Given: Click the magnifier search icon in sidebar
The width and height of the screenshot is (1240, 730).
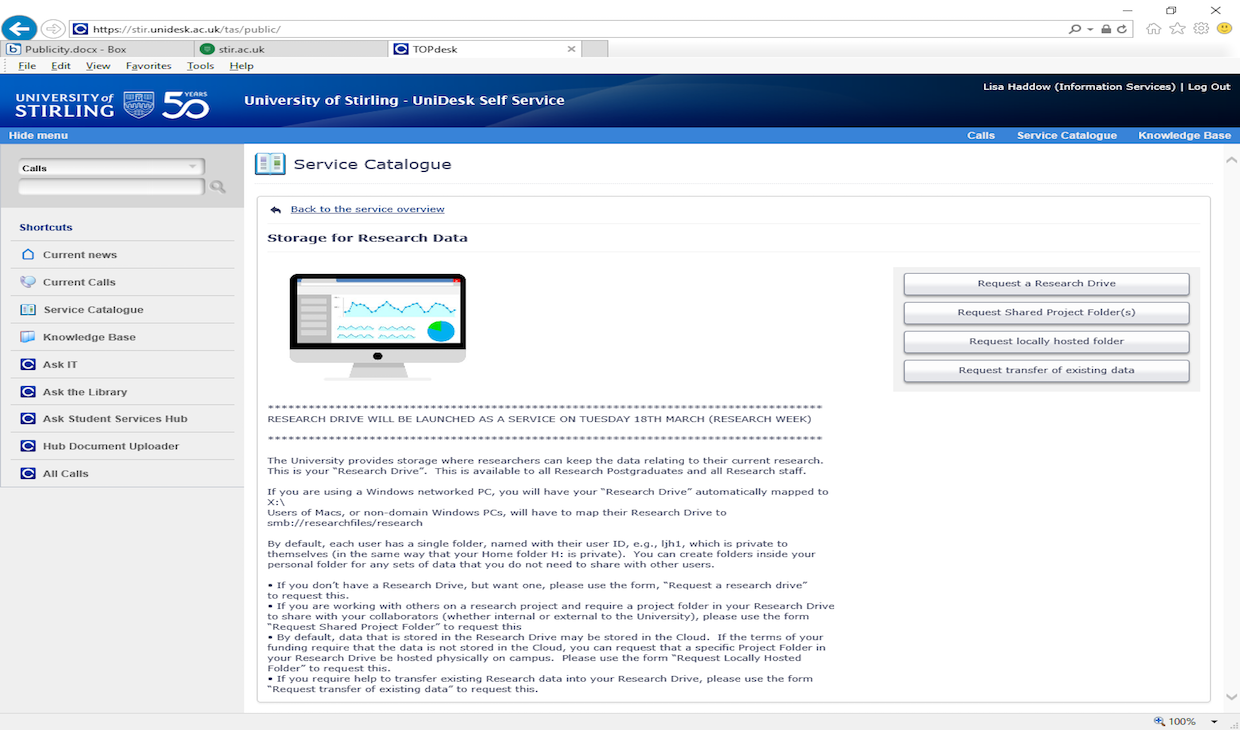Looking at the screenshot, I should pyautogui.click(x=217, y=187).
